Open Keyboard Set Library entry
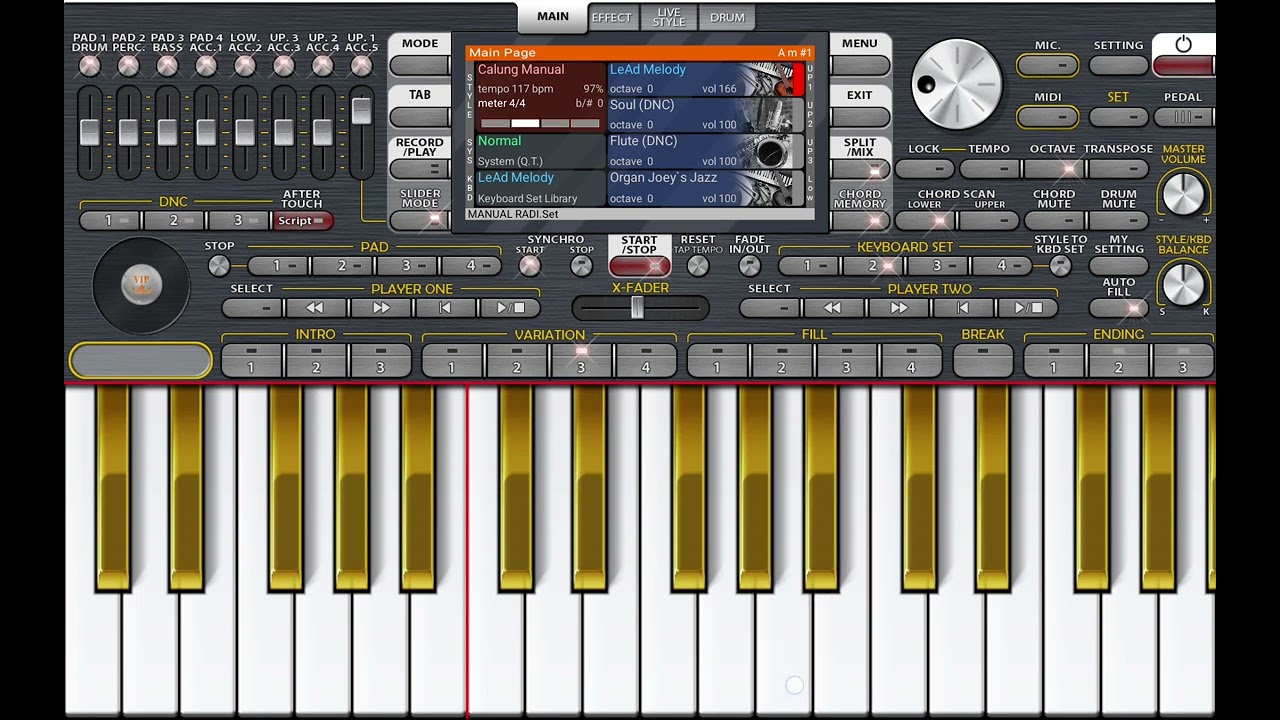Screen dimensions: 1280x720 pos(540,188)
